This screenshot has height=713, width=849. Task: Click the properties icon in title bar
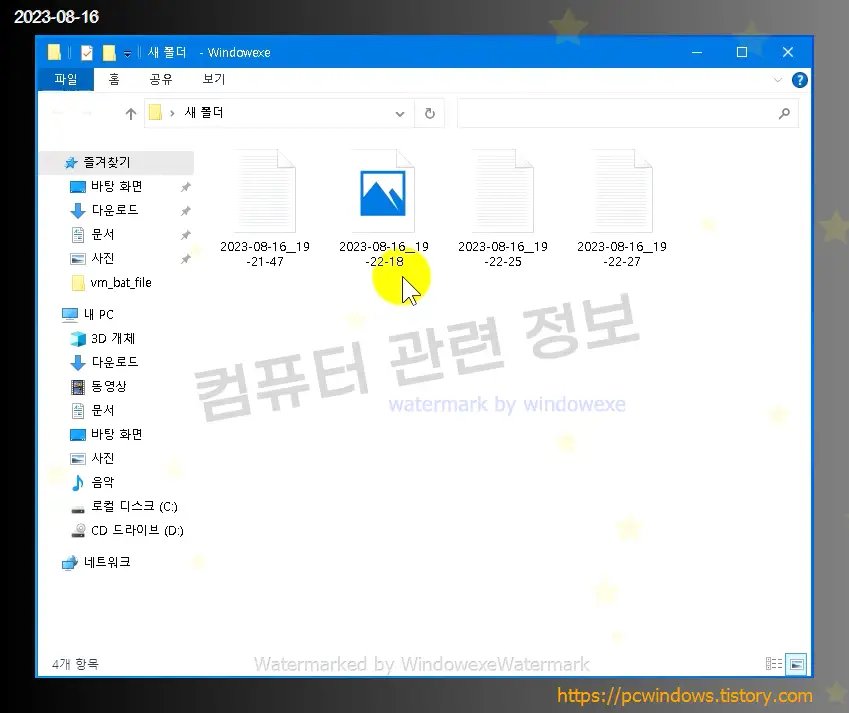[87, 53]
